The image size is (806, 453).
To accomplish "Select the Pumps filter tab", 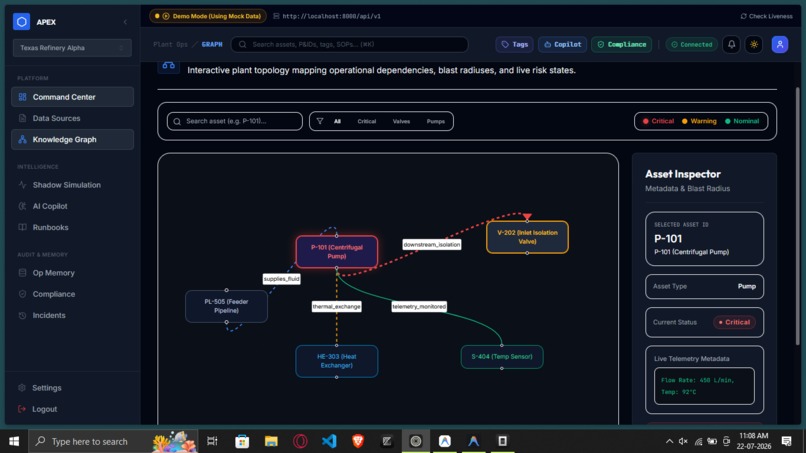I will (x=435, y=121).
